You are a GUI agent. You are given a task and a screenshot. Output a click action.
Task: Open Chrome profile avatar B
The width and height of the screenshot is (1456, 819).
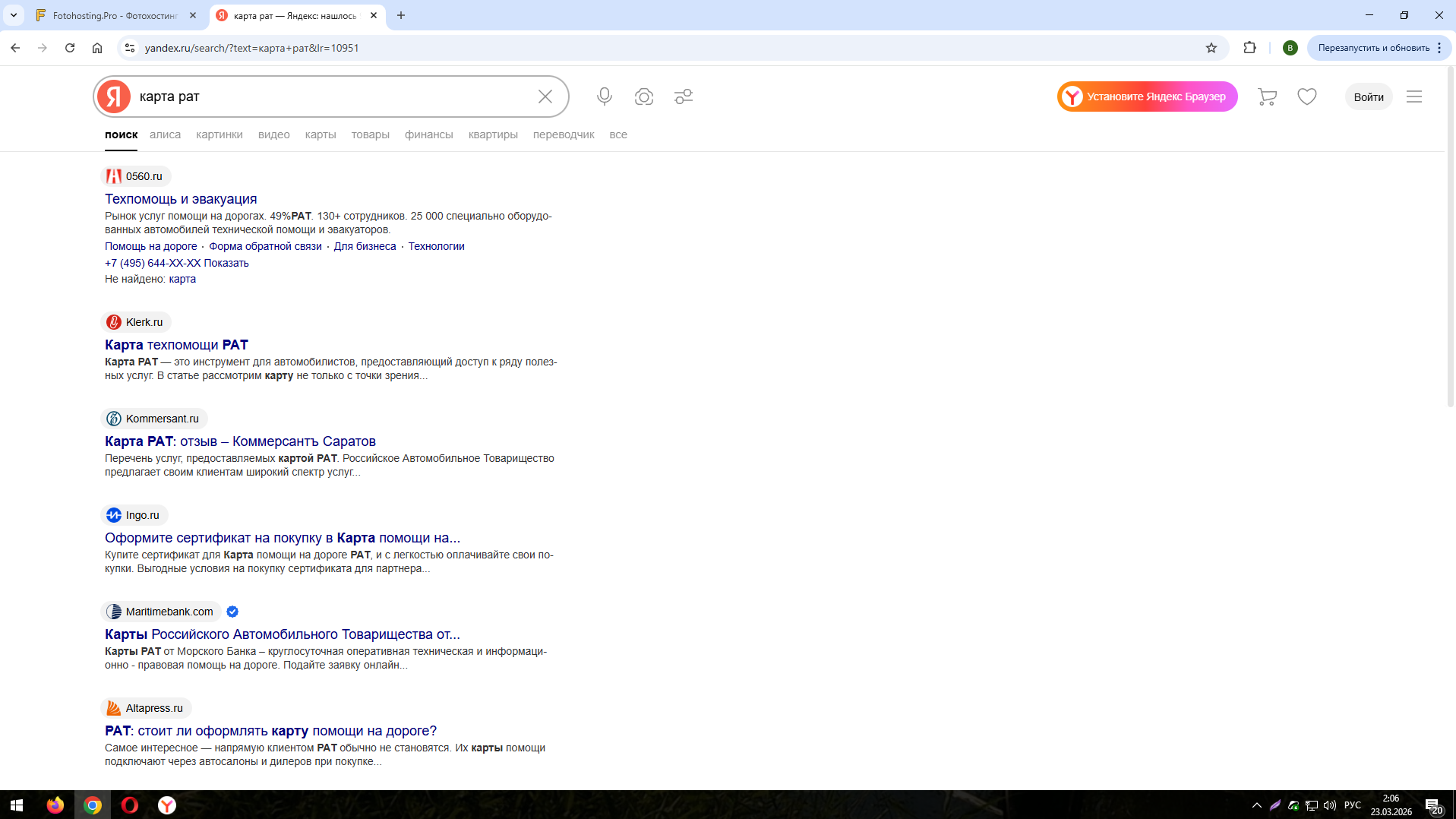[x=1290, y=48]
